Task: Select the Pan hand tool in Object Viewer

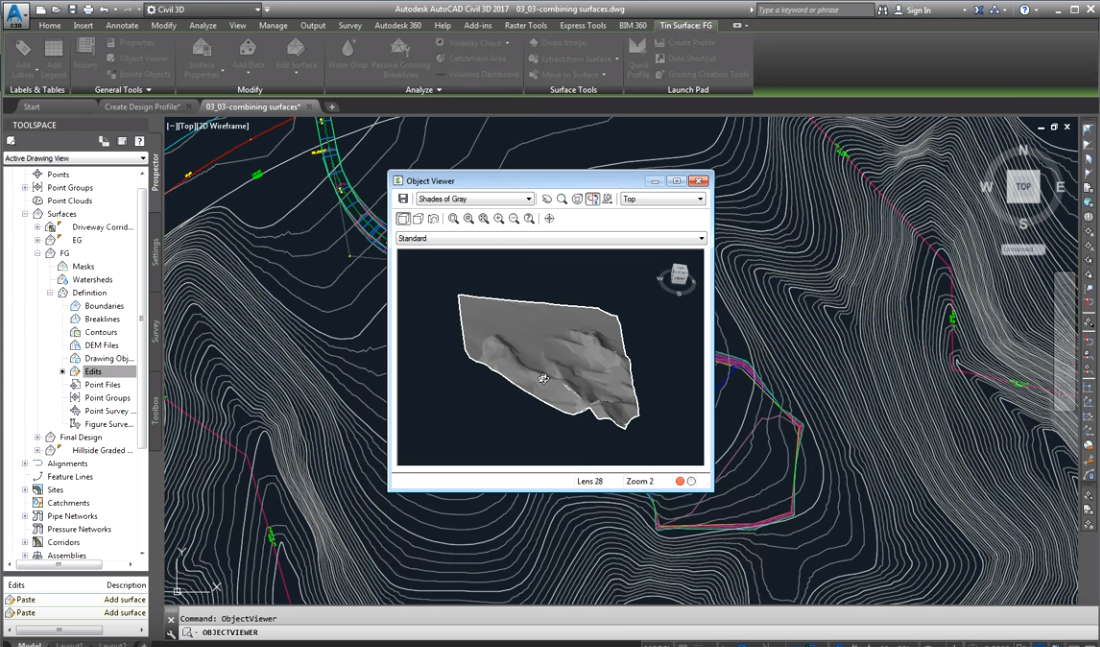Action: pyautogui.click(x=547, y=199)
